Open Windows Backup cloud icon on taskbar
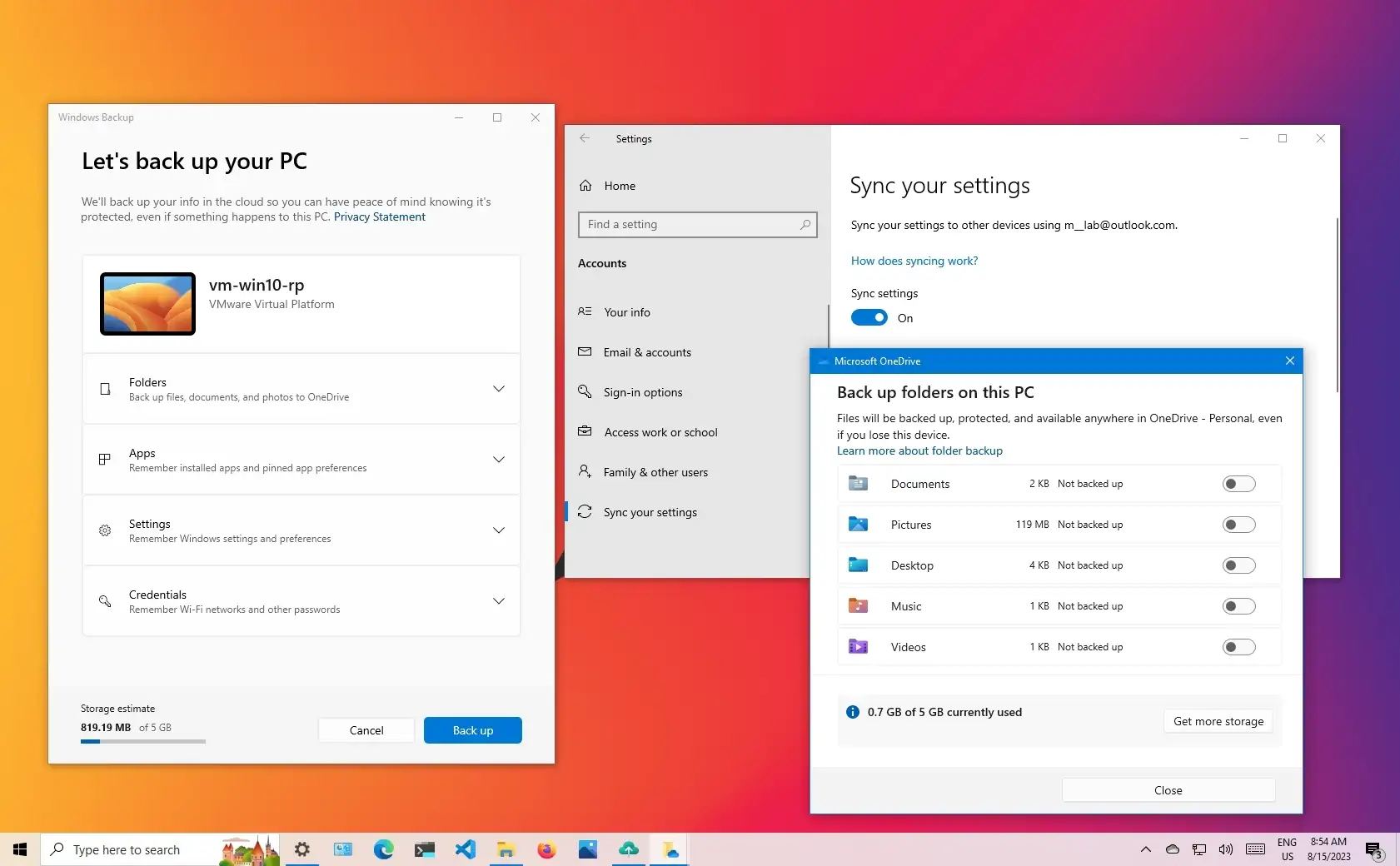 pos(629,849)
